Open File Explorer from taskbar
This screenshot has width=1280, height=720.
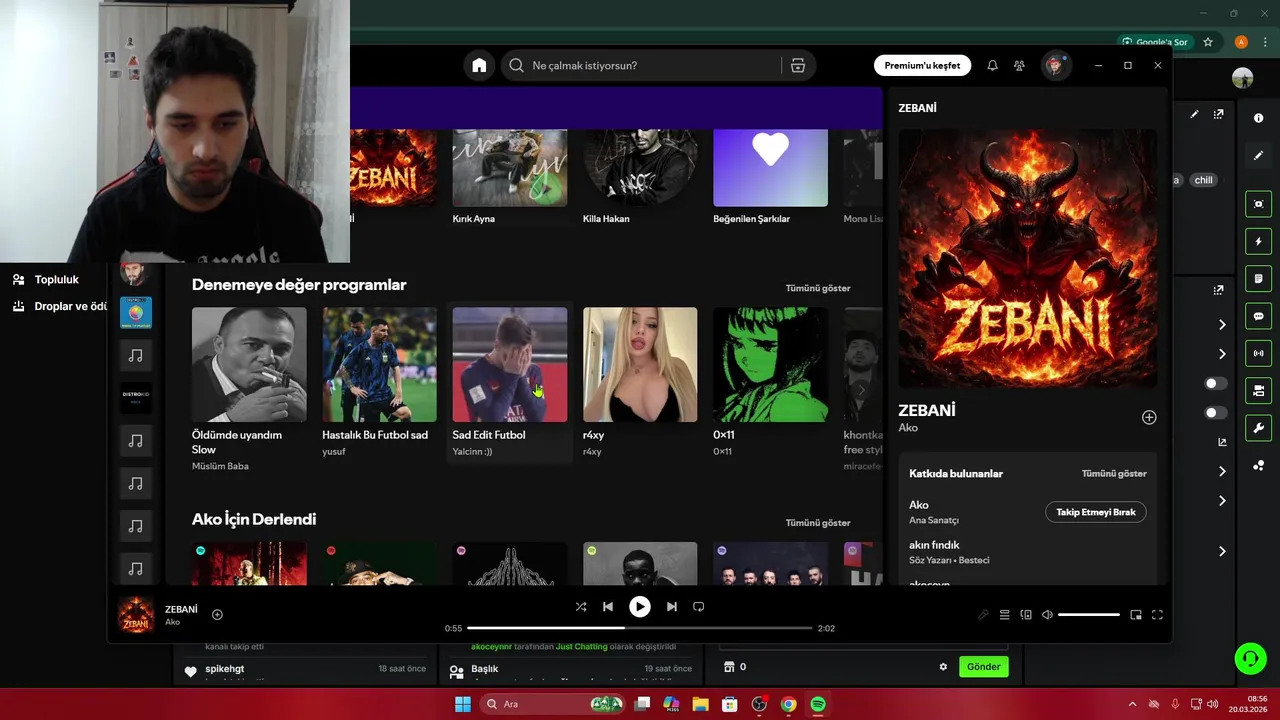(700, 704)
